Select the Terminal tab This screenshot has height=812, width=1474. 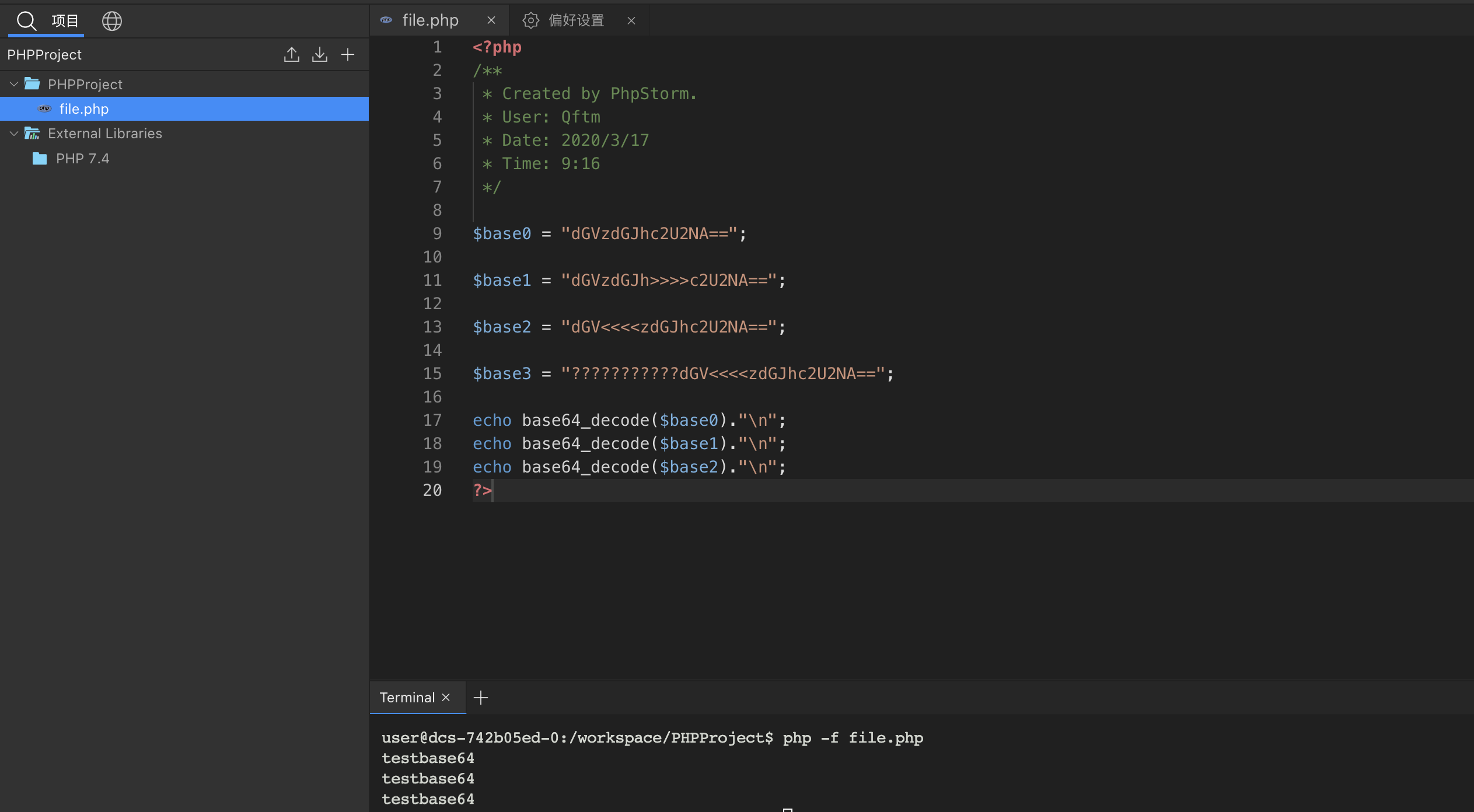pos(407,697)
